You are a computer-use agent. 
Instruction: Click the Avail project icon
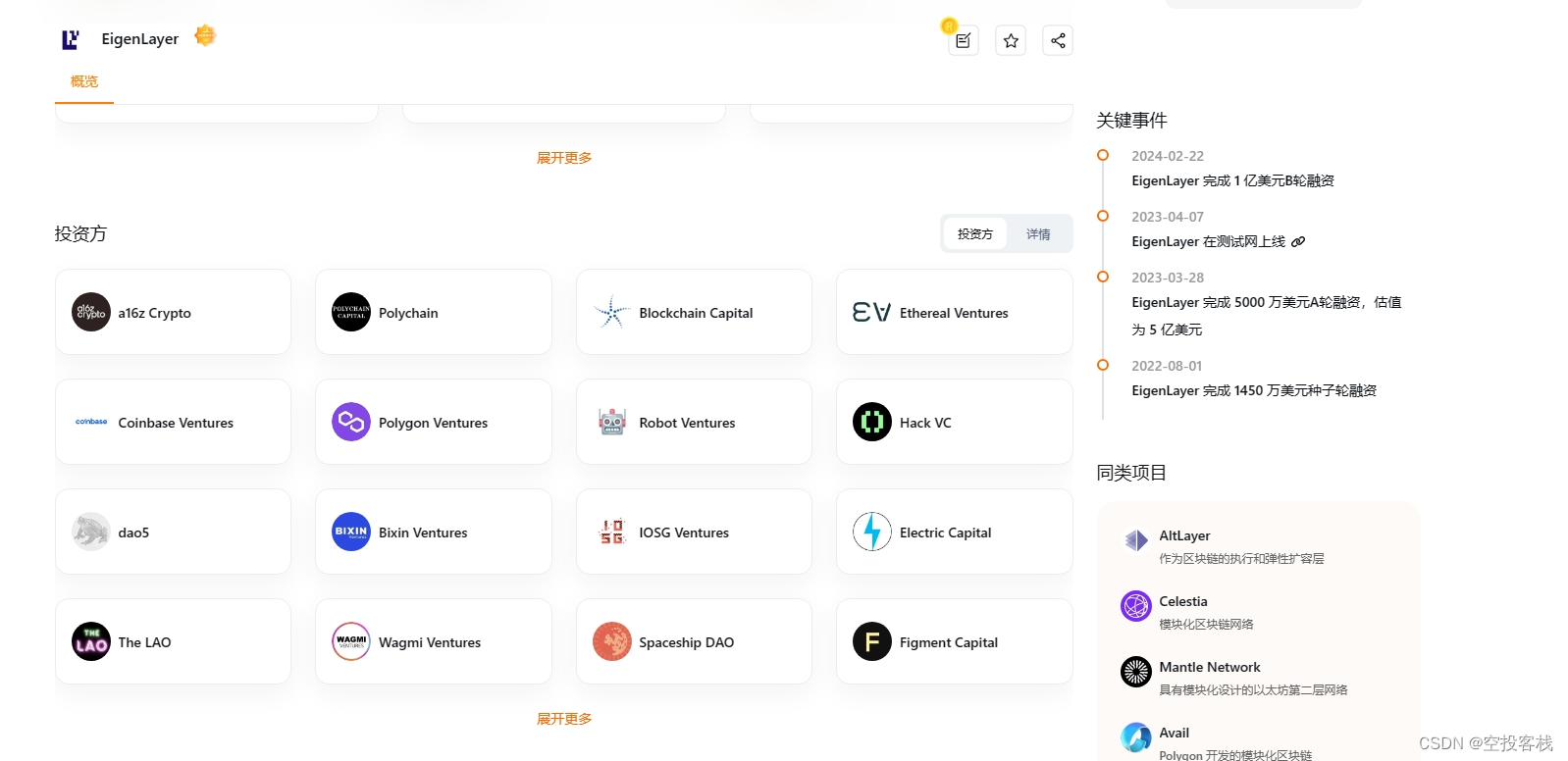(1136, 737)
